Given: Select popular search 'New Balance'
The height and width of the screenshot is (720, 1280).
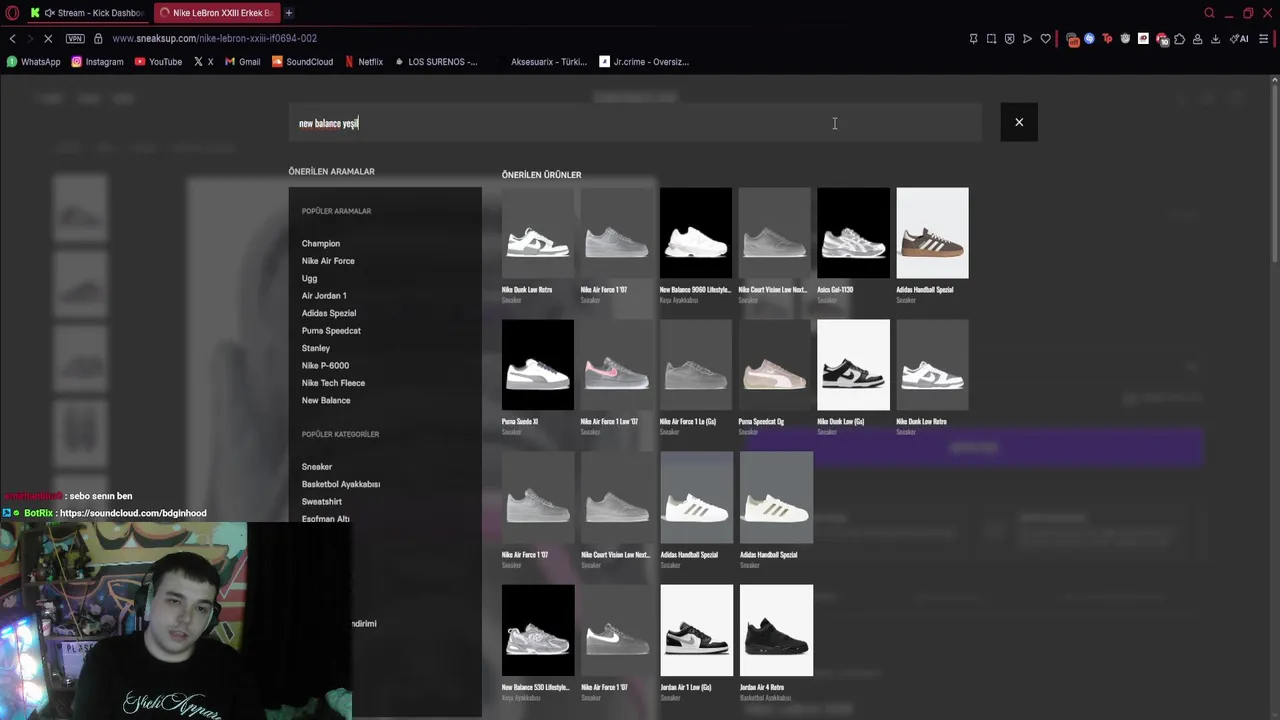Looking at the screenshot, I should [x=326, y=401].
